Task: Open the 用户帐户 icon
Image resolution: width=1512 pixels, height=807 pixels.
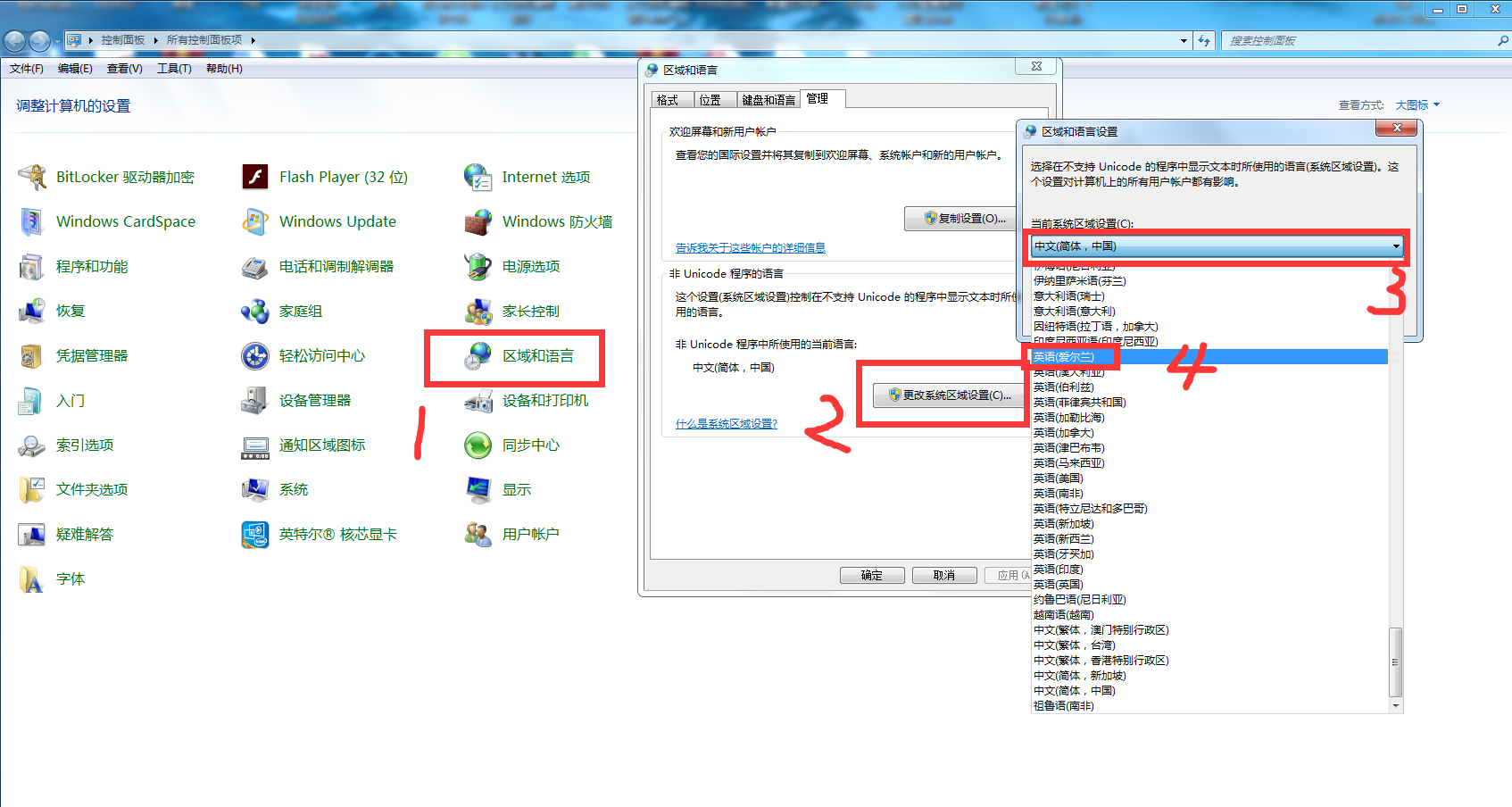Action: 478,534
